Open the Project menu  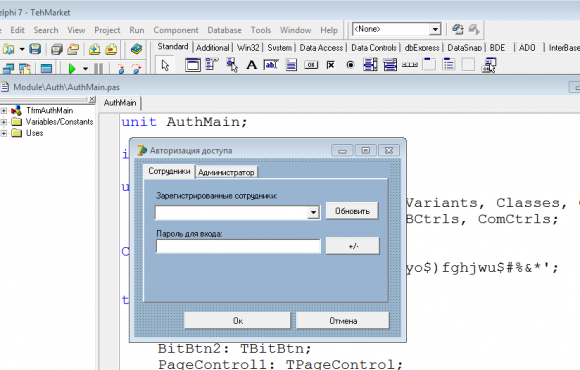tap(107, 30)
